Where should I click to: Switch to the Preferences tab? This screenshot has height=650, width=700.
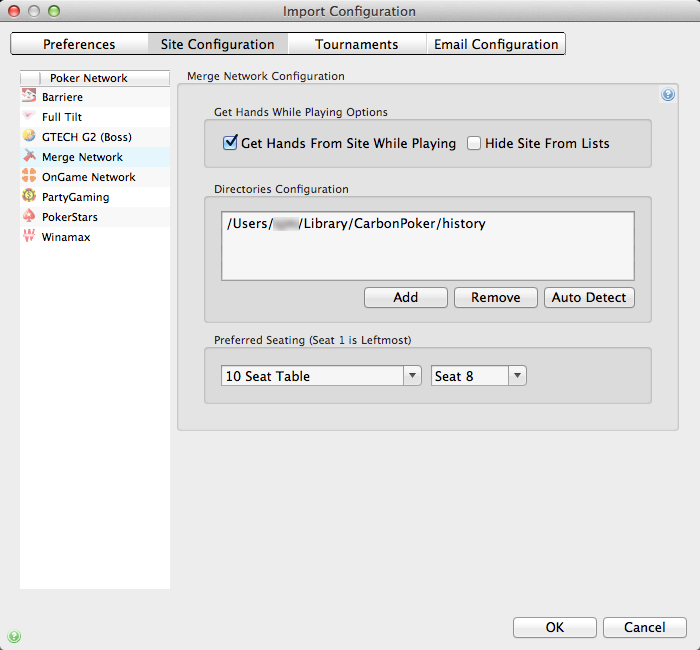point(79,44)
